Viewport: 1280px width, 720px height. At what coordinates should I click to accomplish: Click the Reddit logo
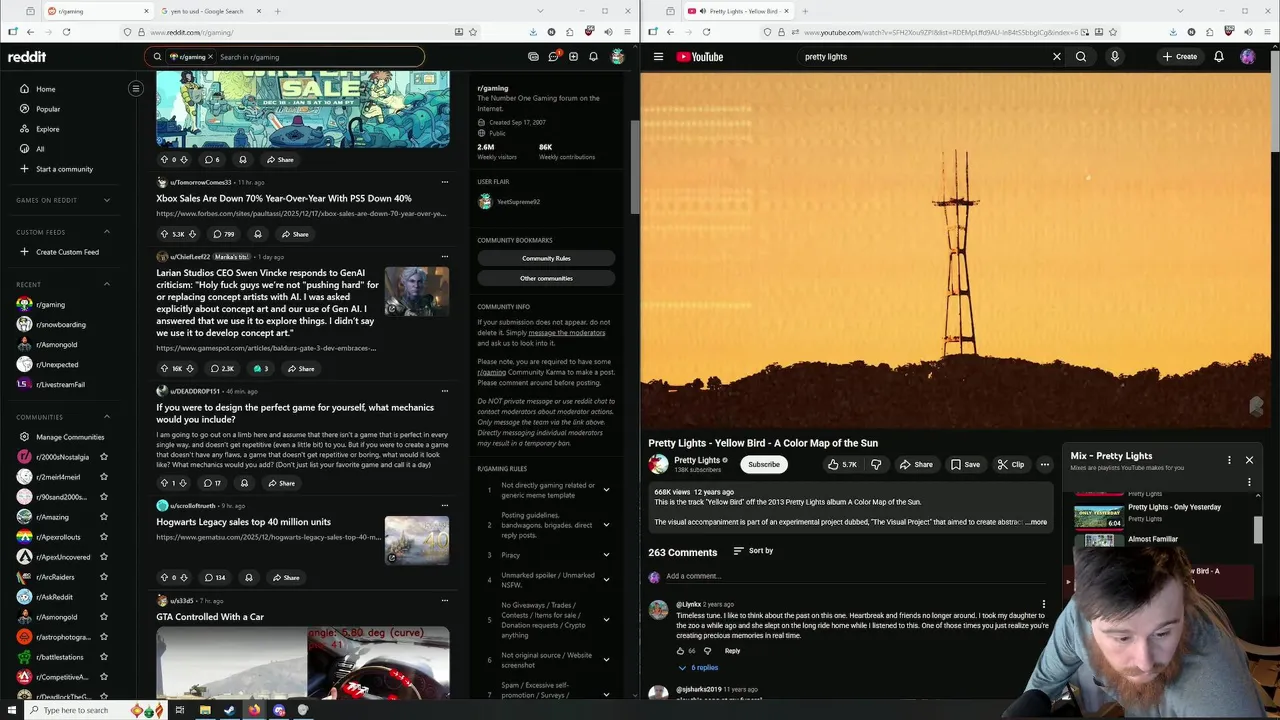[27, 57]
